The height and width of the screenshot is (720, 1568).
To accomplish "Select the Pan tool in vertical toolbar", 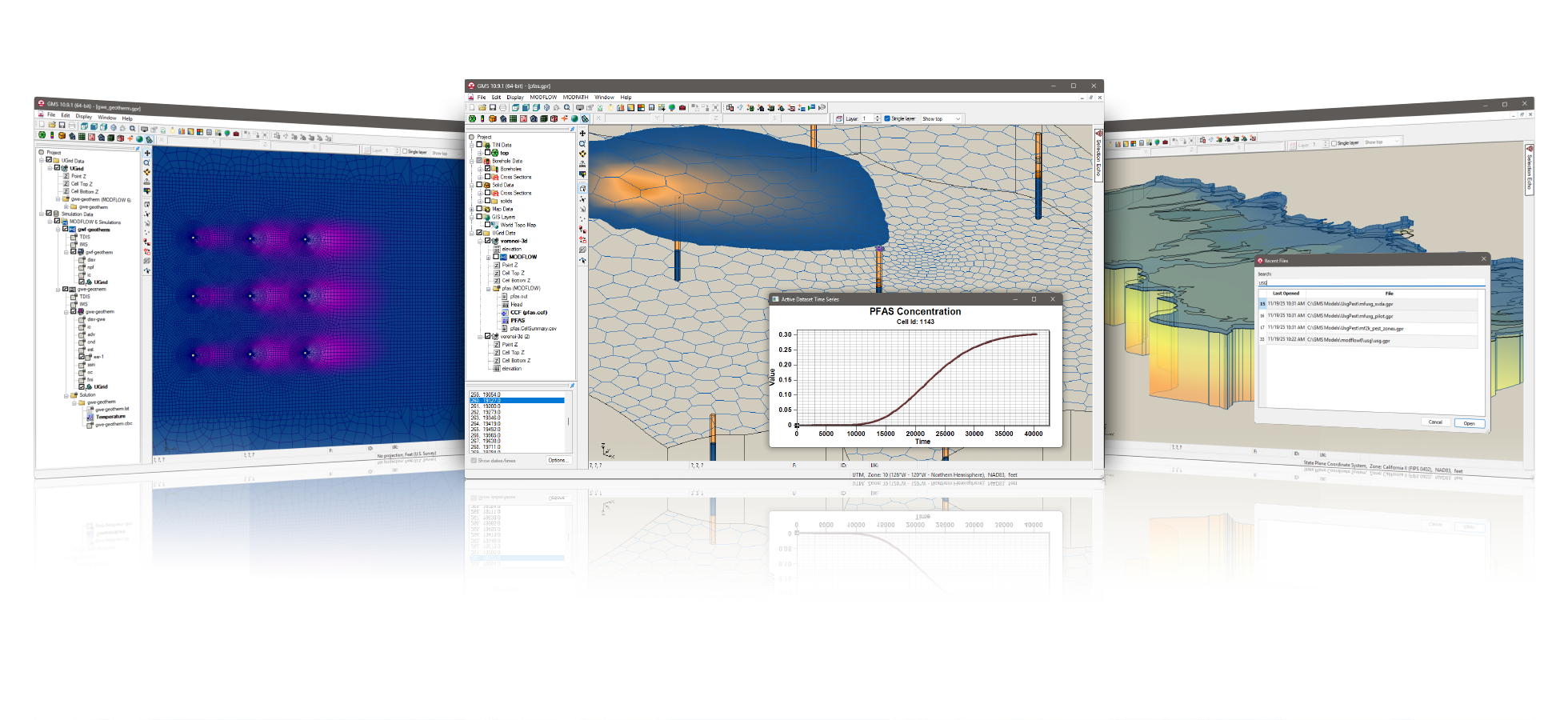I will pyautogui.click(x=582, y=134).
